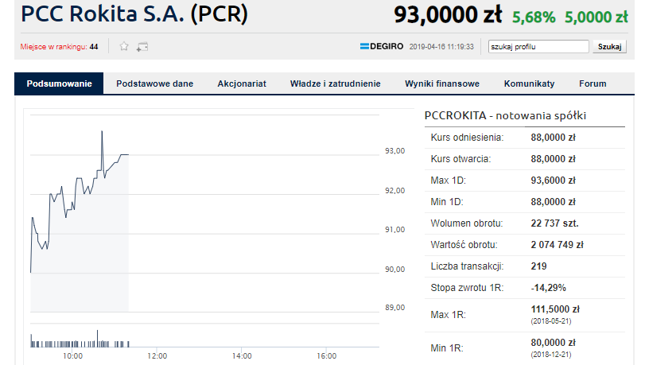Open the DEGIRO logo link
This screenshot has height=365, width=645.
[x=382, y=46]
